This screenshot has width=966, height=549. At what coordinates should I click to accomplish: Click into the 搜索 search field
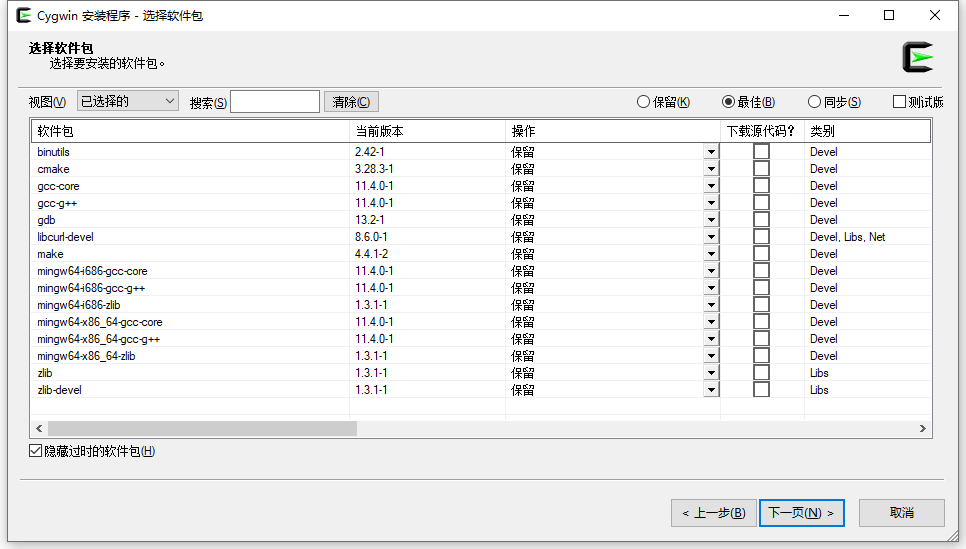click(x=275, y=102)
